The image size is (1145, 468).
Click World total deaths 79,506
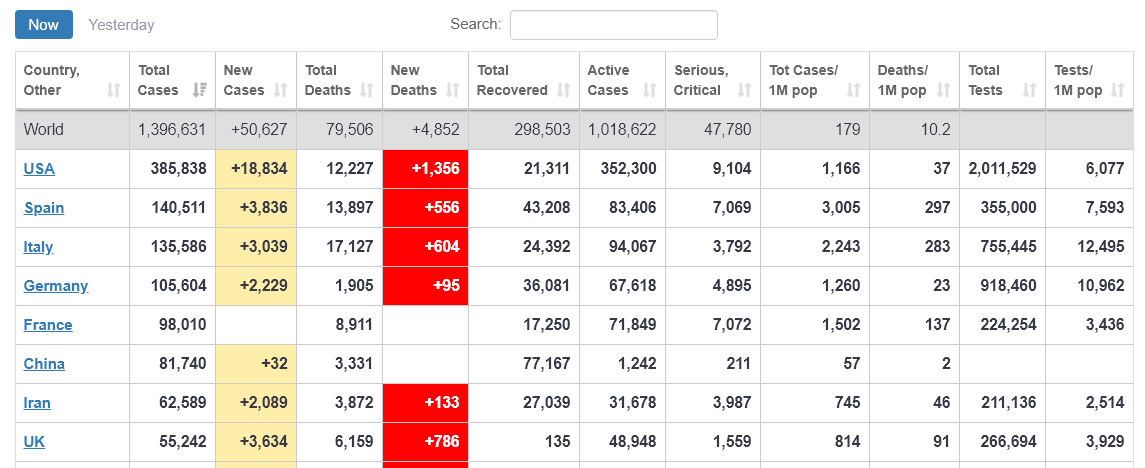click(x=349, y=130)
